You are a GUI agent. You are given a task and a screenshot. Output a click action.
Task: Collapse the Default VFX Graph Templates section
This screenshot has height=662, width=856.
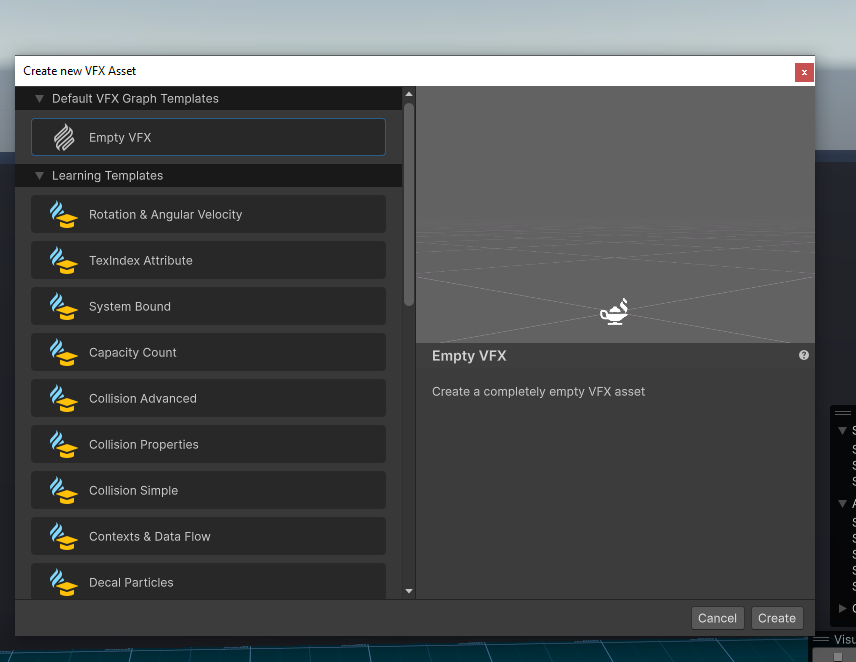click(x=39, y=98)
